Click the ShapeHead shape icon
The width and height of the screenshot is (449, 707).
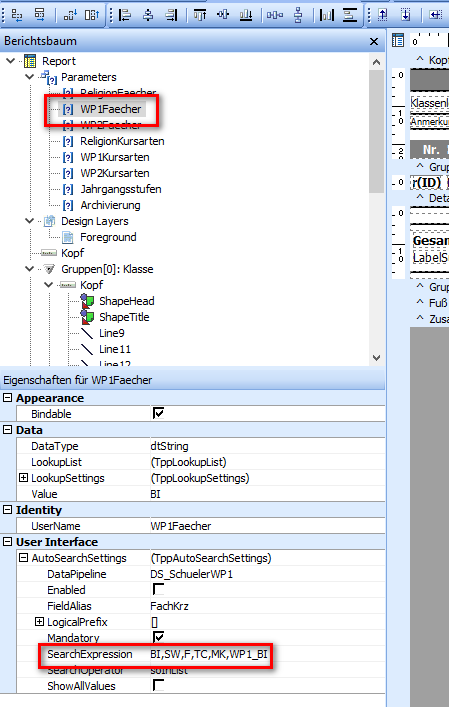coord(87,301)
